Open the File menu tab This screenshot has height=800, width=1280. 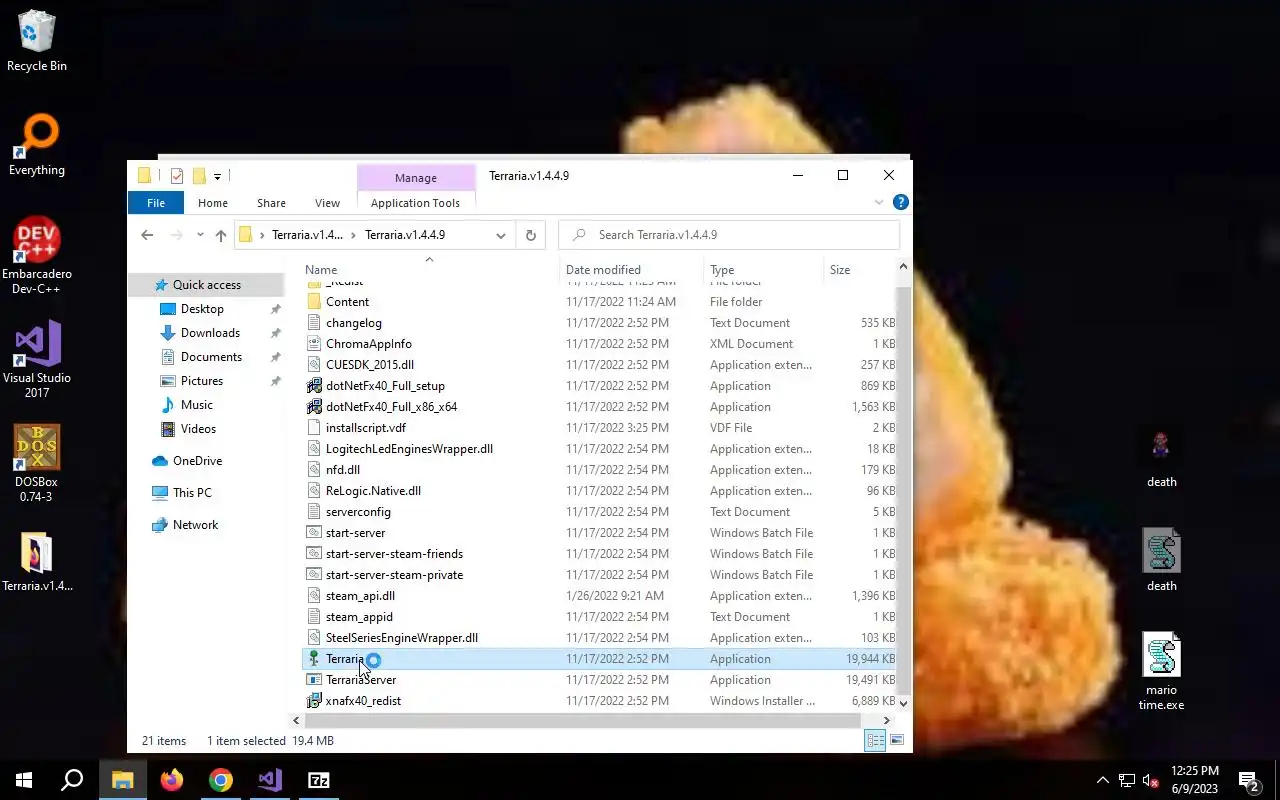pos(156,203)
